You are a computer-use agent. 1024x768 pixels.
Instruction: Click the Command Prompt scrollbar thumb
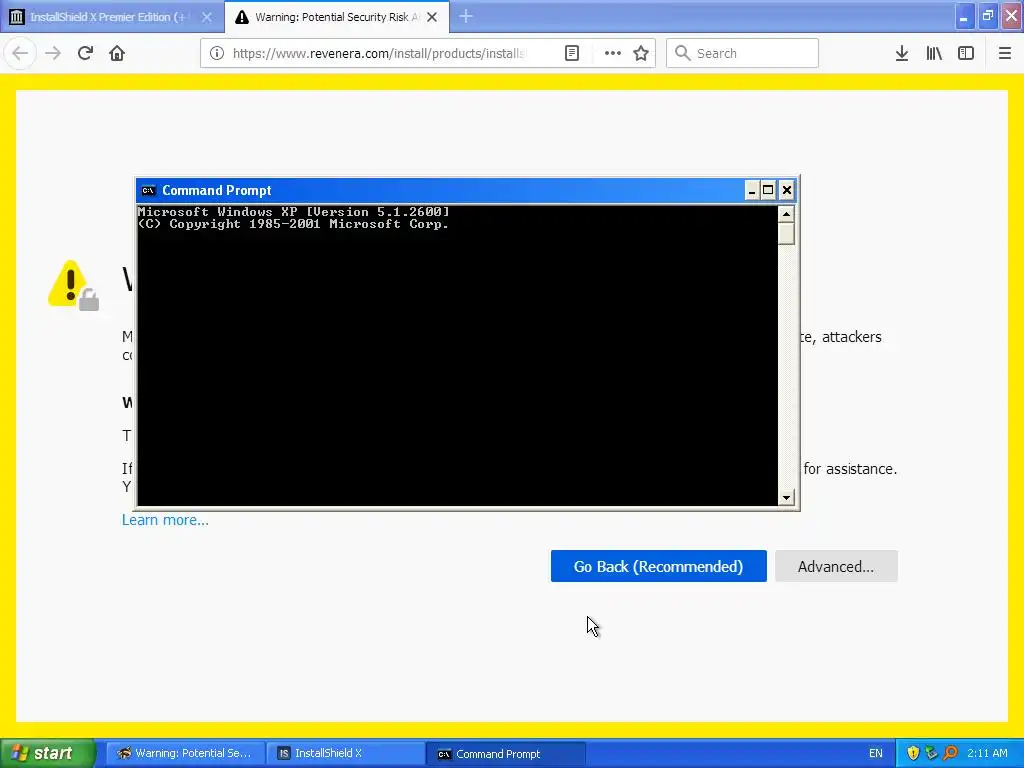[786, 234]
